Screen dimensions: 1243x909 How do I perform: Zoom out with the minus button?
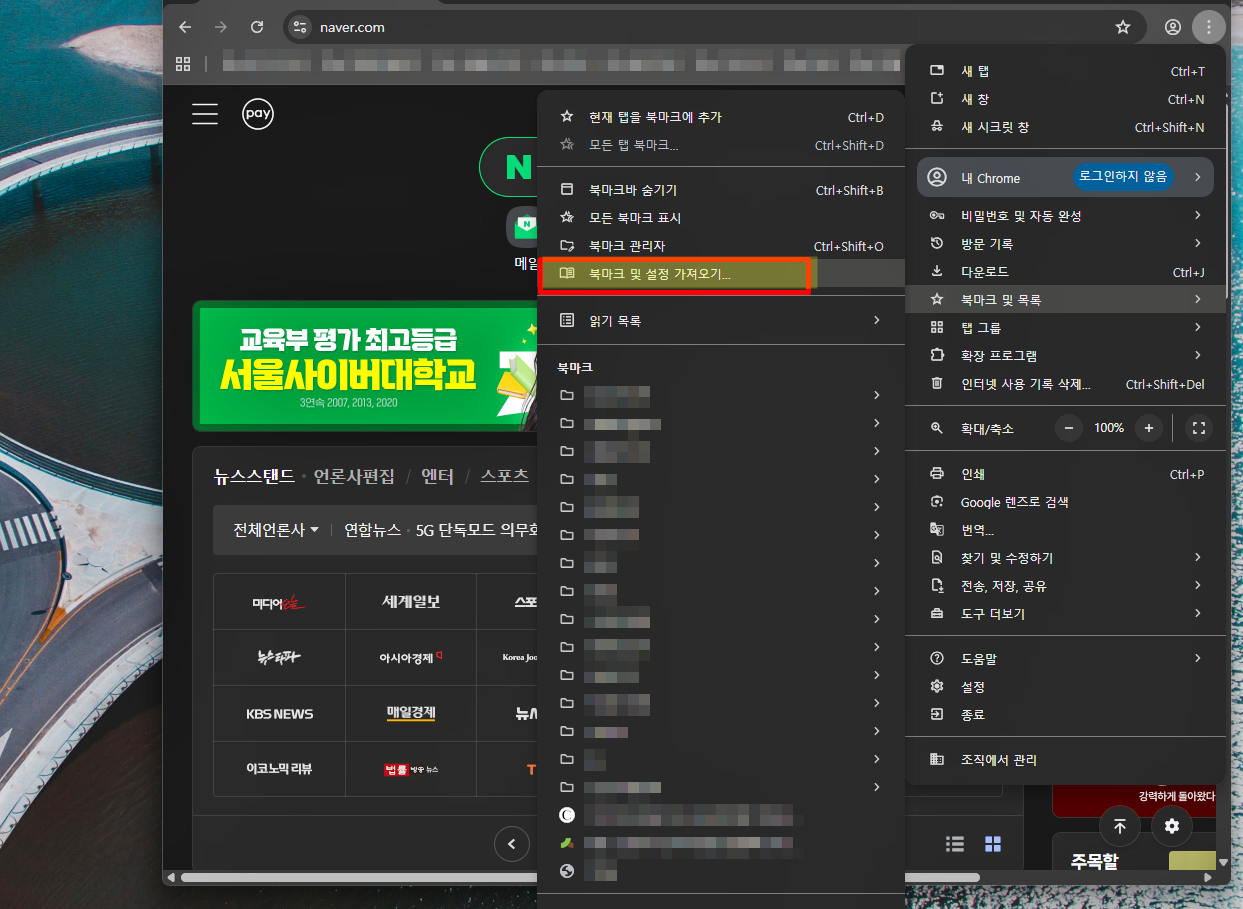(1069, 428)
